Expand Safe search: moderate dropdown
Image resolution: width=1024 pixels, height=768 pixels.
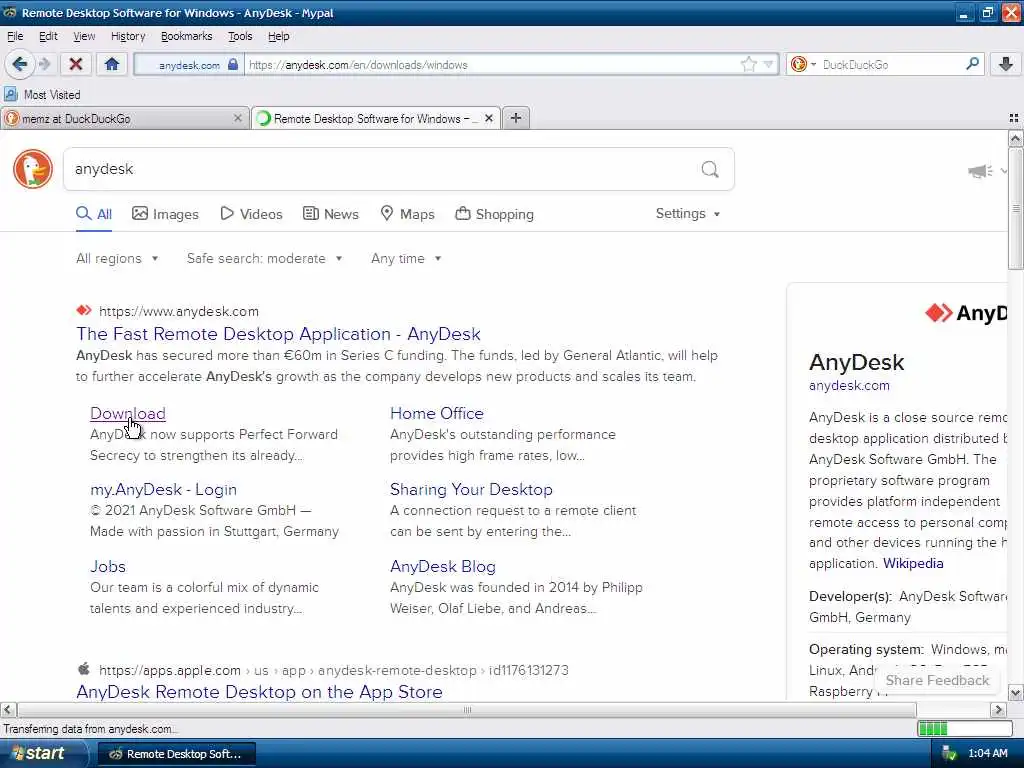[x=264, y=259]
